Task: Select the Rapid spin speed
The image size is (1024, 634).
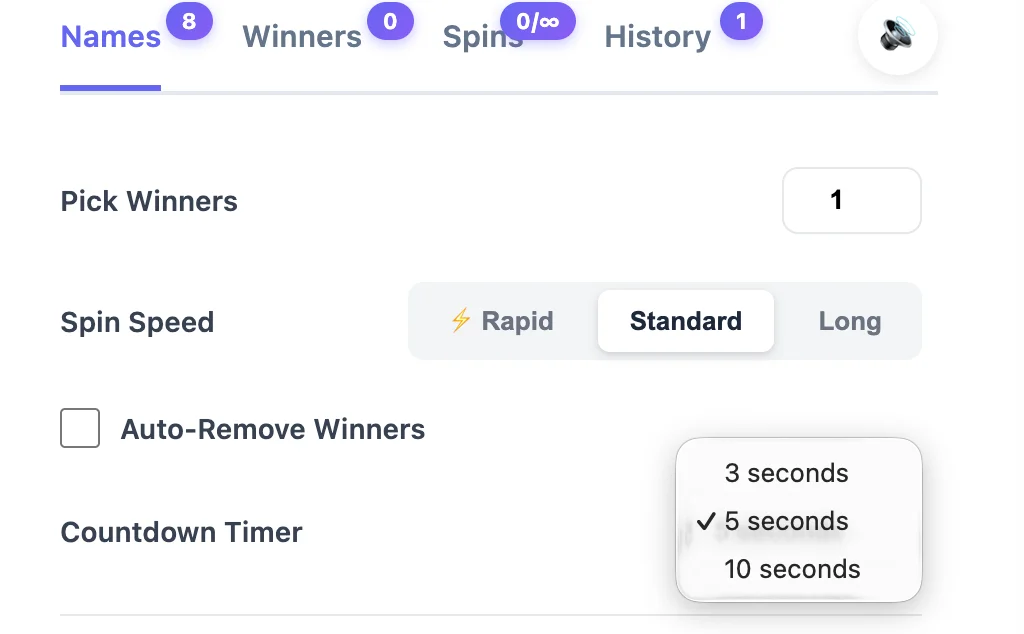Action: (503, 321)
